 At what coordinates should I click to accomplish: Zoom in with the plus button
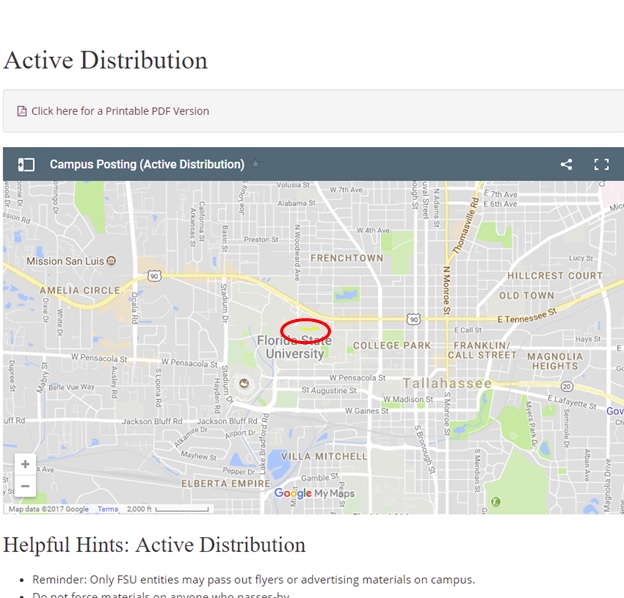coord(25,465)
